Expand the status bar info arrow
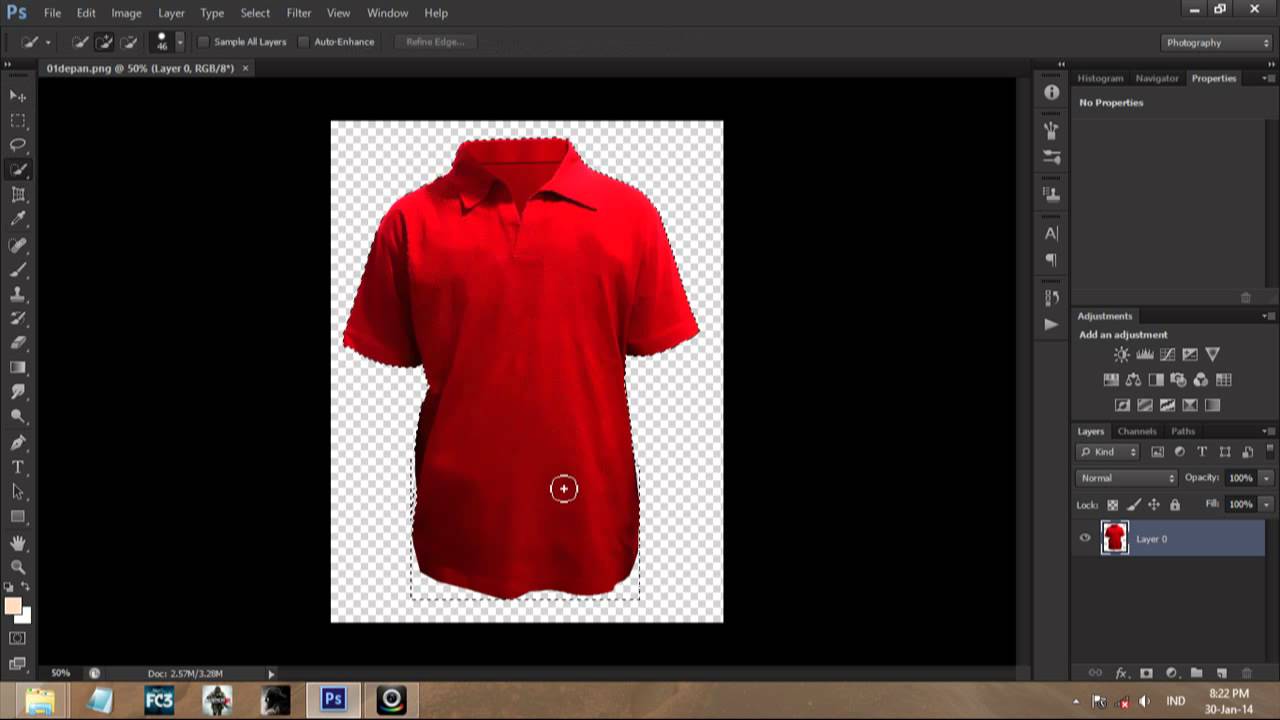Image resolution: width=1280 pixels, height=720 pixels. click(271, 674)
